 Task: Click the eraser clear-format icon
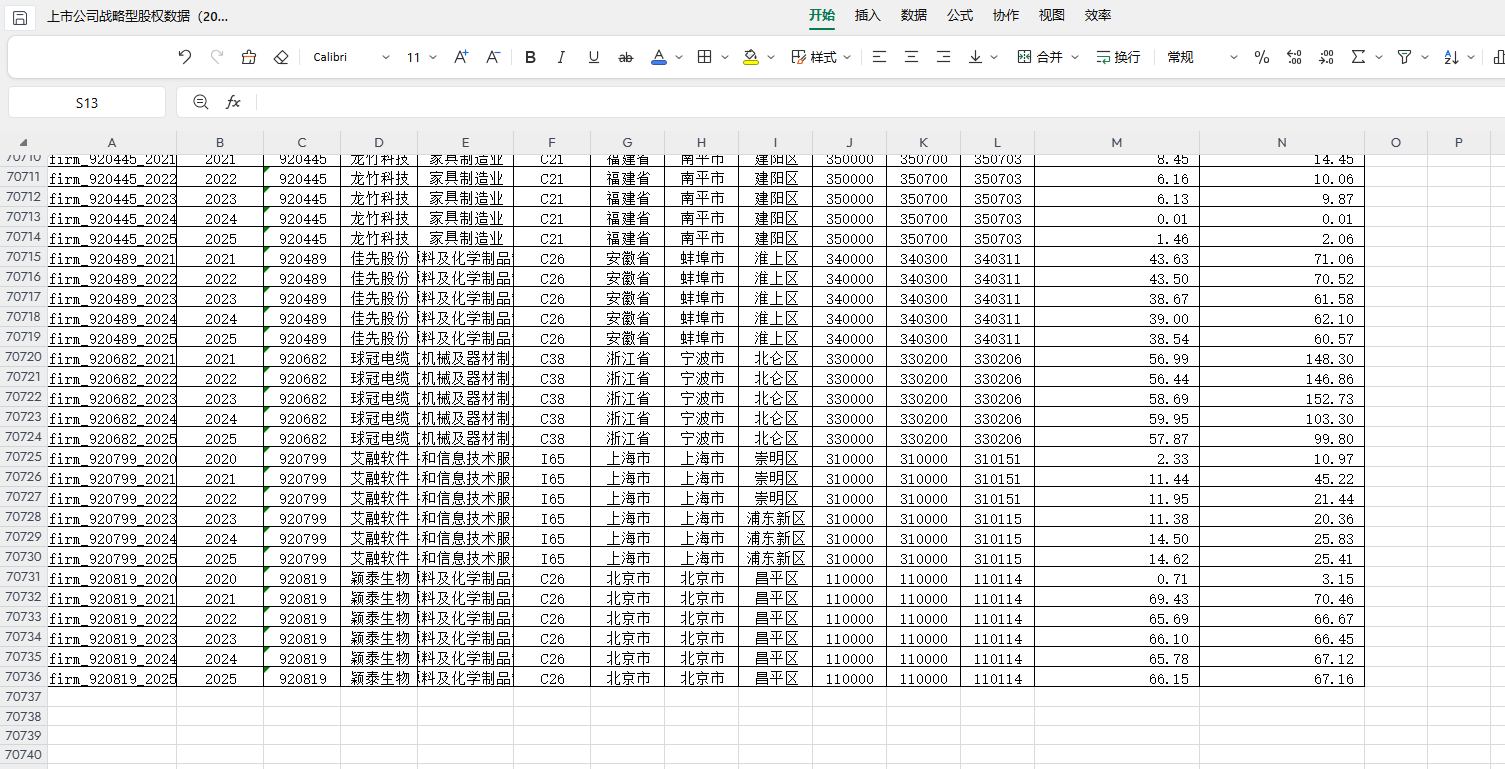tap(281, 57)
